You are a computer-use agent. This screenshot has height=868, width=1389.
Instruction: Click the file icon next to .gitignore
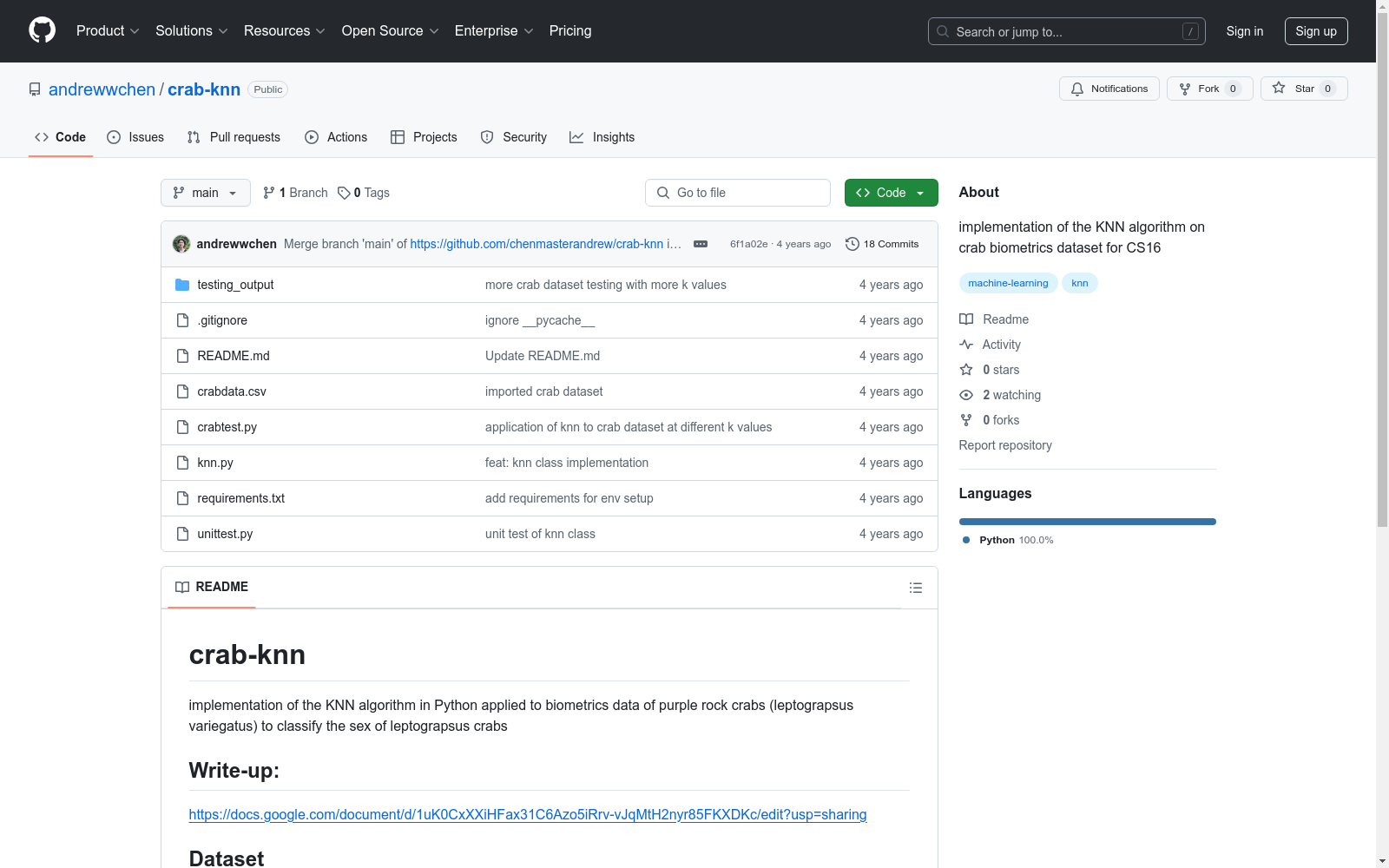click(182, 320)
